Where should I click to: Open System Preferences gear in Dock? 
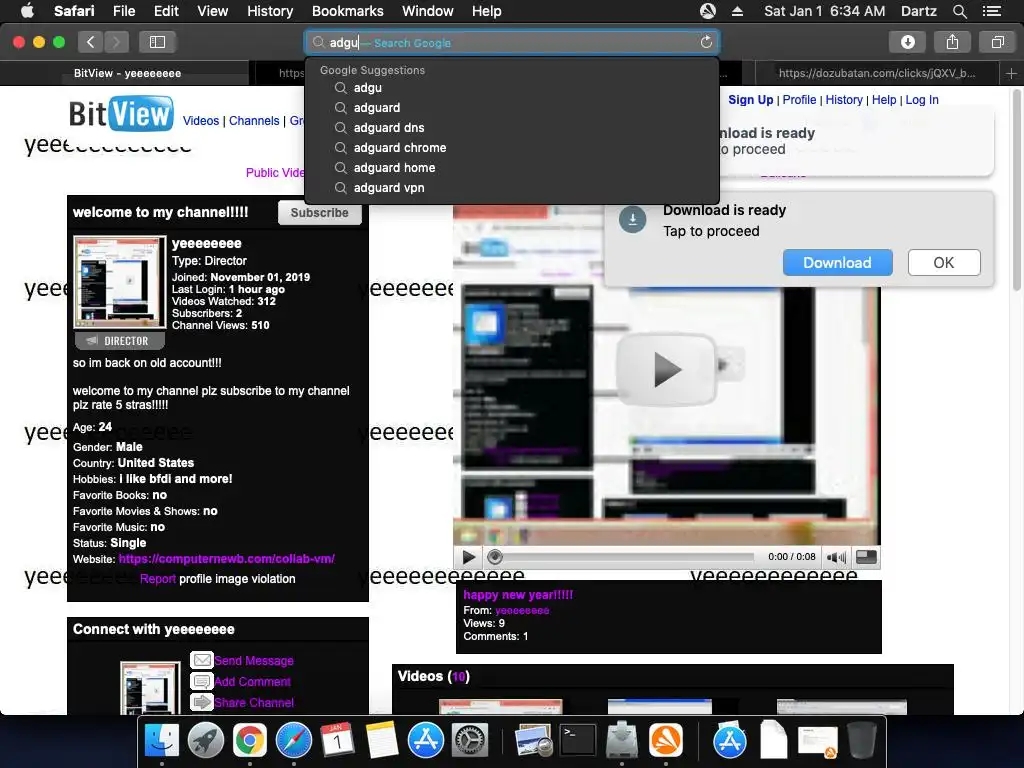pos(470,741)
